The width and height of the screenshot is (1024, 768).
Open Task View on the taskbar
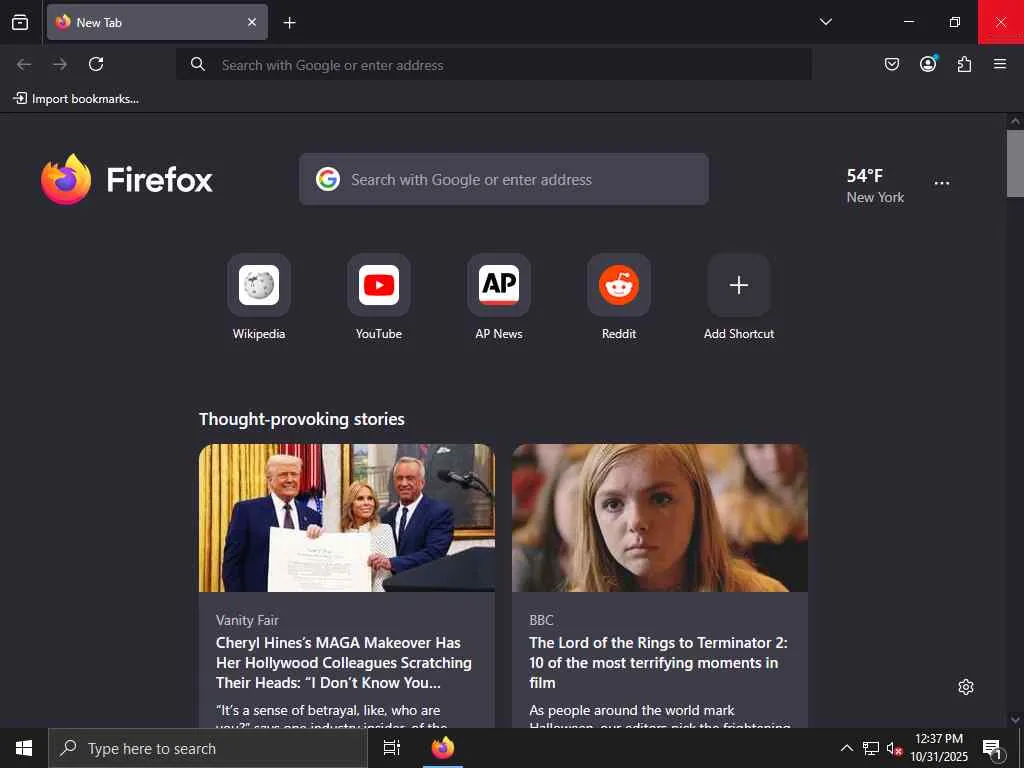click(392, 748)
